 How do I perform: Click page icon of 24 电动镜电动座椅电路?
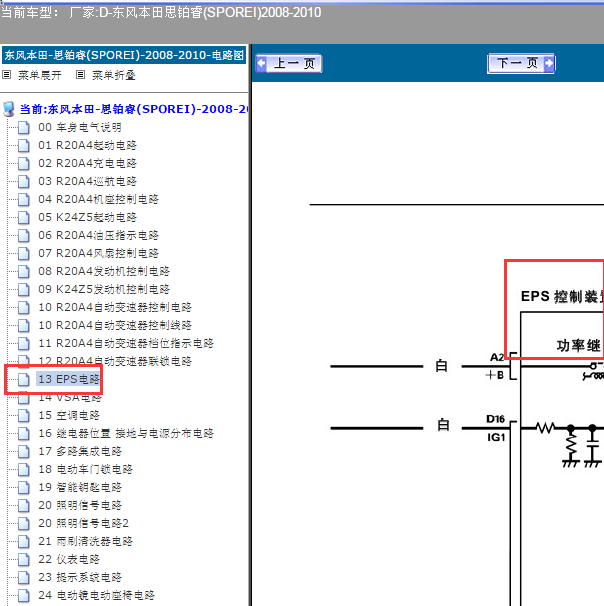[x=24, y=595]
